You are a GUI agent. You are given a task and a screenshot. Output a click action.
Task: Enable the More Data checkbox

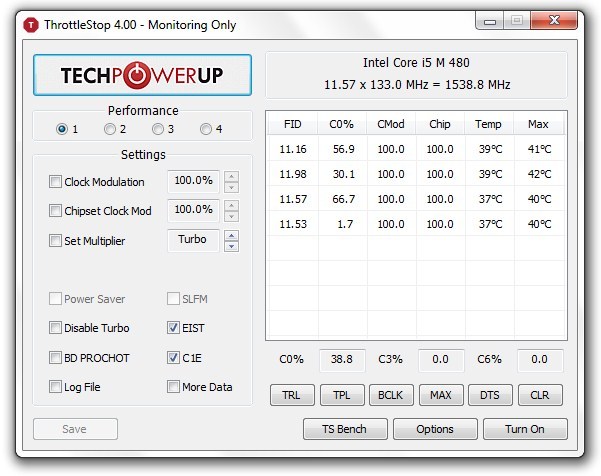[173, 386]
